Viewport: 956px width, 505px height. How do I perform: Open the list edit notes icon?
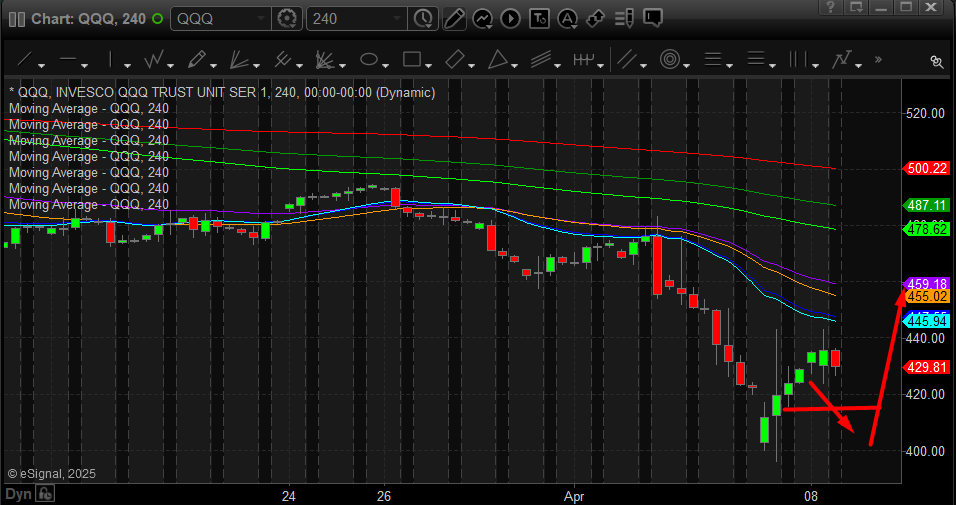click(624, 18)
